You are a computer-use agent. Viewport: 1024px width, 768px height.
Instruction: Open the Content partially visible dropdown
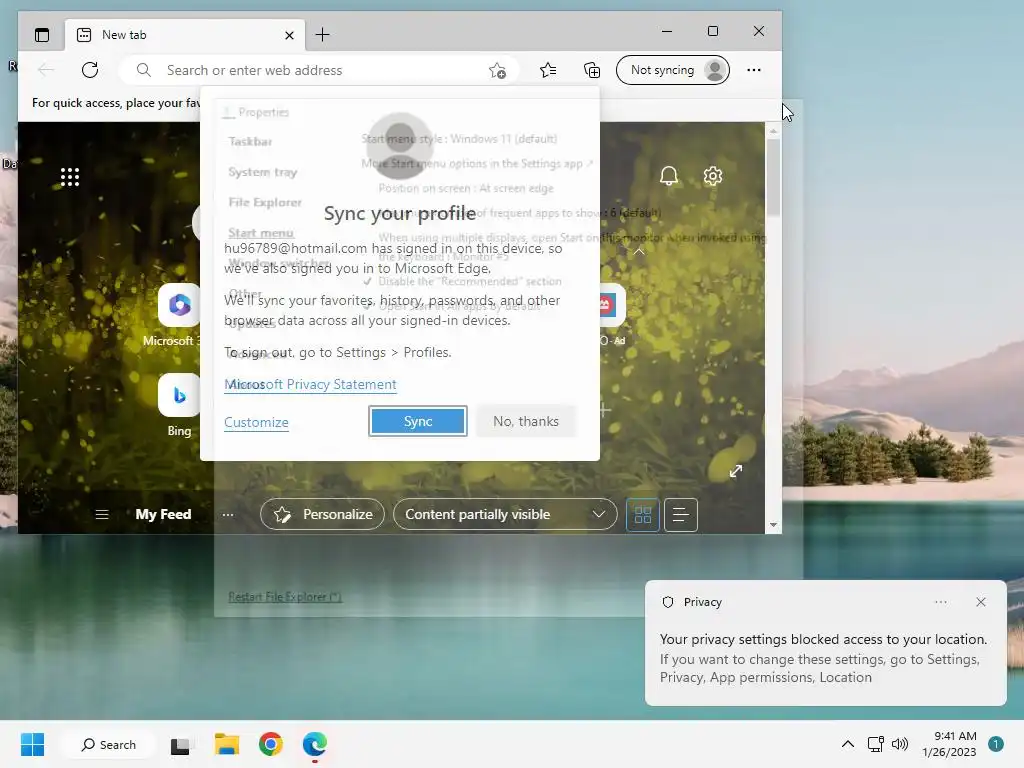click(505, 515)
